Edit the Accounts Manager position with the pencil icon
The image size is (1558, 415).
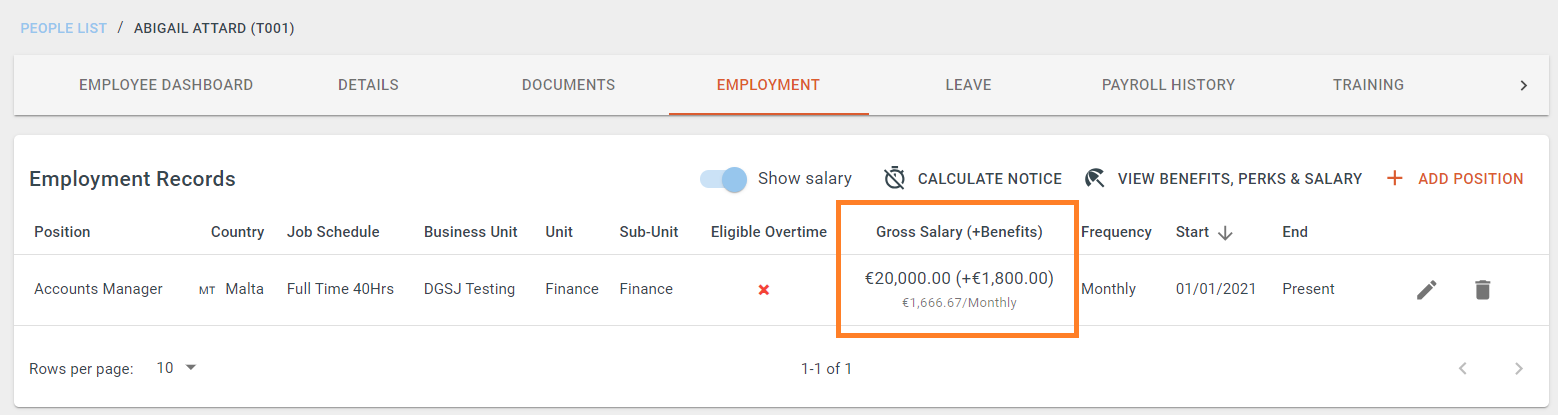[x=1427, y=290]
